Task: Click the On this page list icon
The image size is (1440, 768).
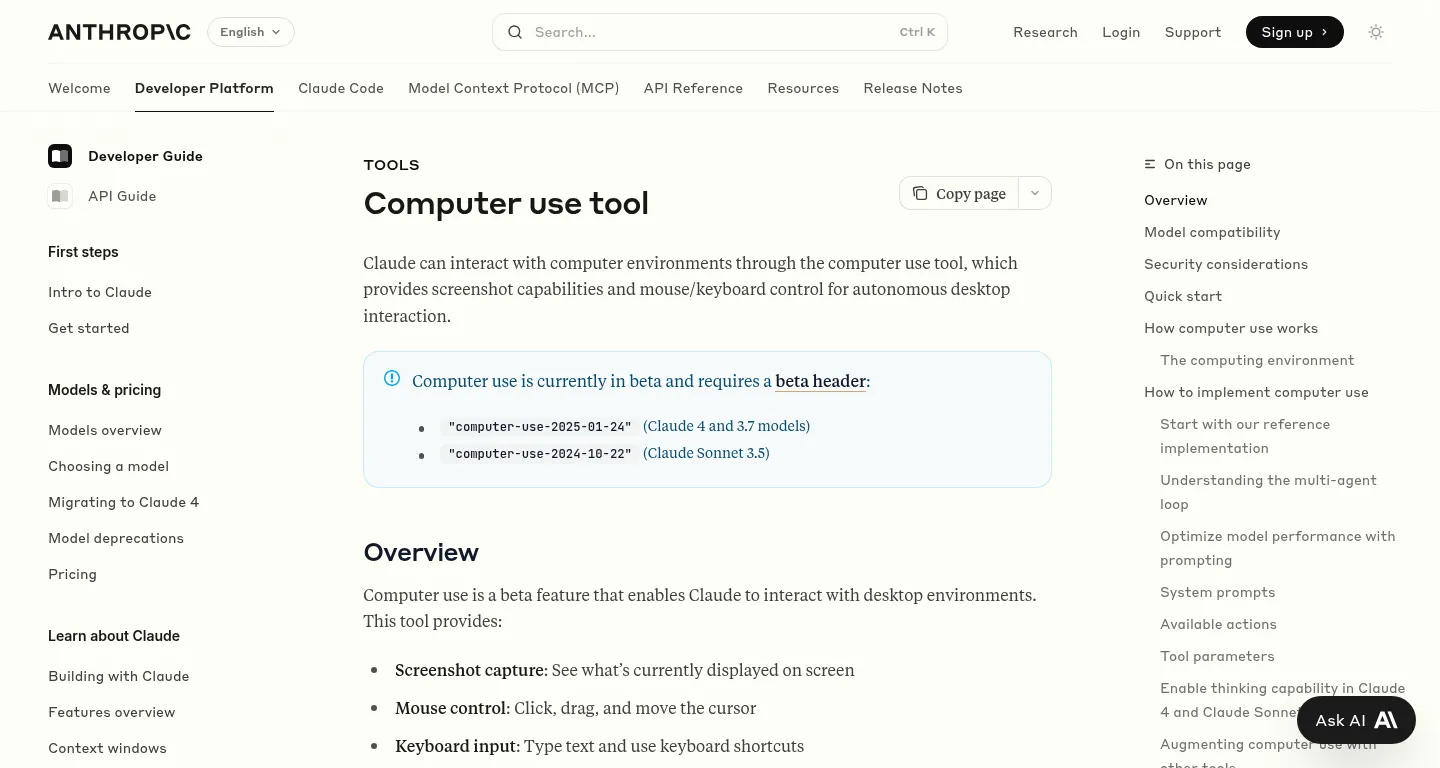Action: [1150, 164]
